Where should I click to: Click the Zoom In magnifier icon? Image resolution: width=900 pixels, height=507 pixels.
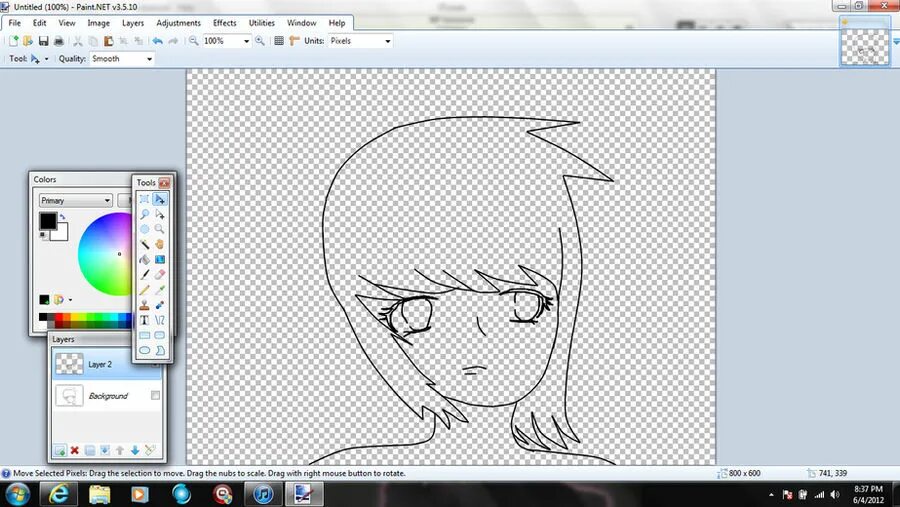click(x=260, y=41)
